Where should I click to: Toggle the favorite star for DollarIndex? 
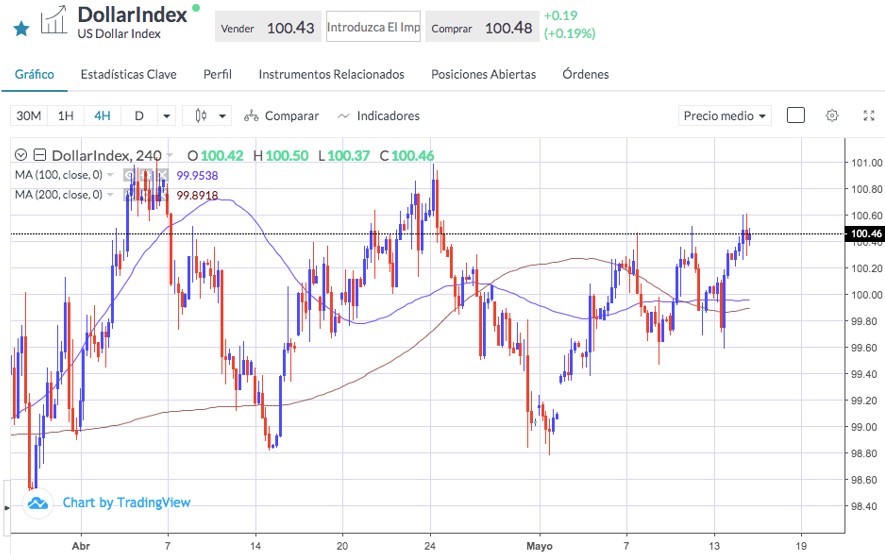[x=21, y=28]
